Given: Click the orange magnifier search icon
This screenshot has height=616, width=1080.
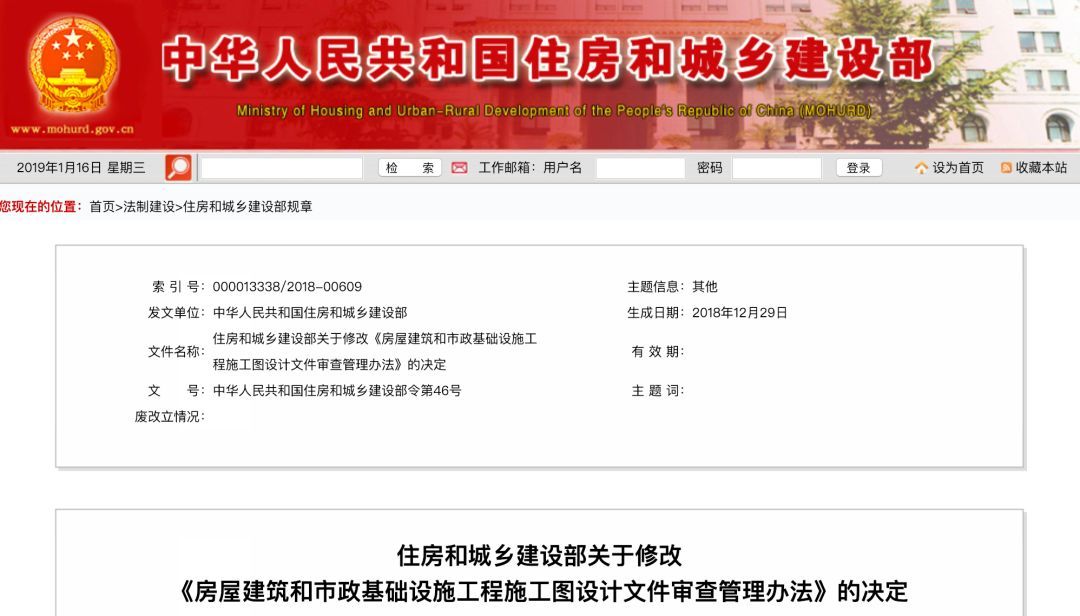Looking at the screenshot, I should pos(178,167).
